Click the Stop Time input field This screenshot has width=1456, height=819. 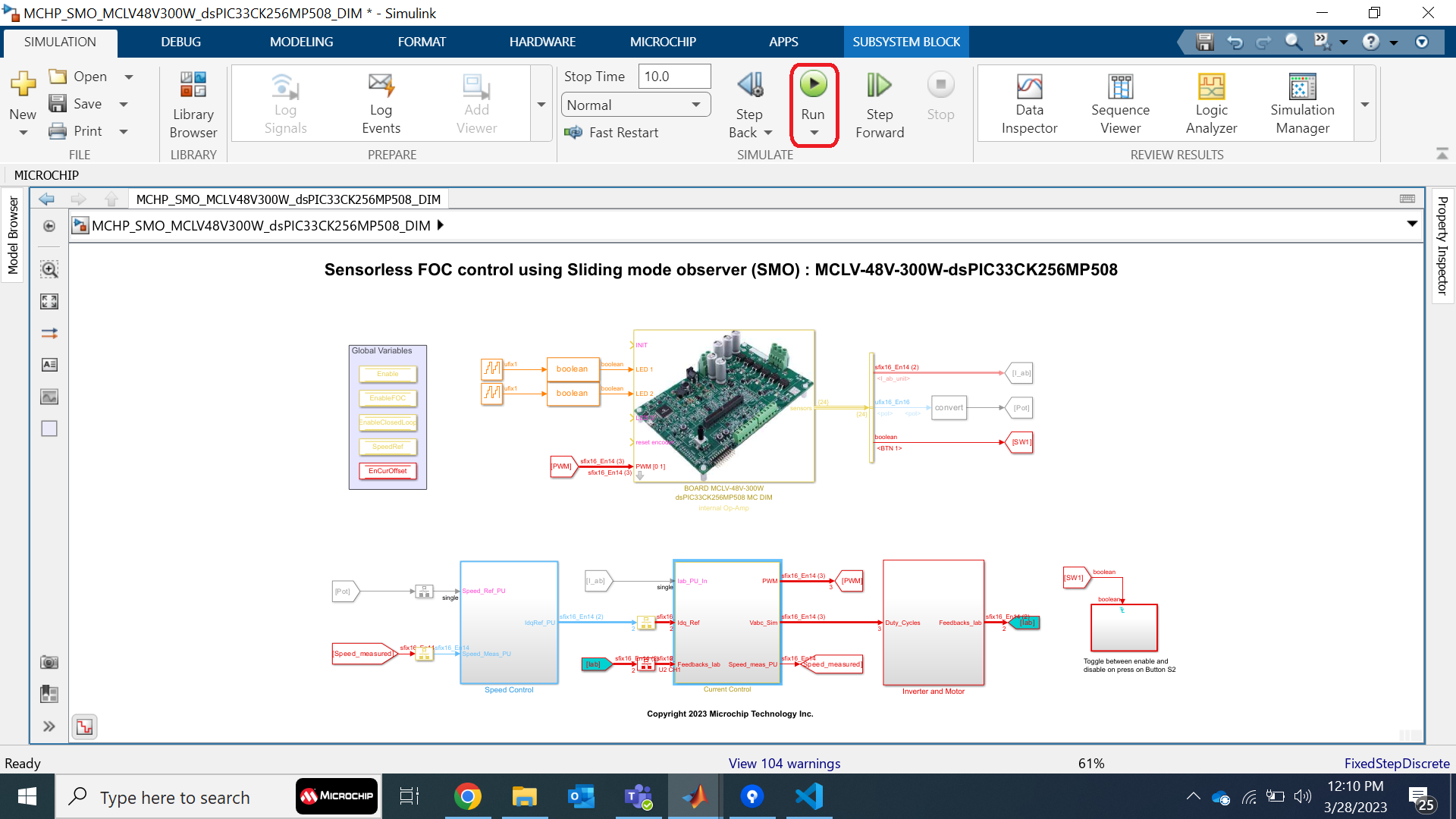(x=673, y=77)
